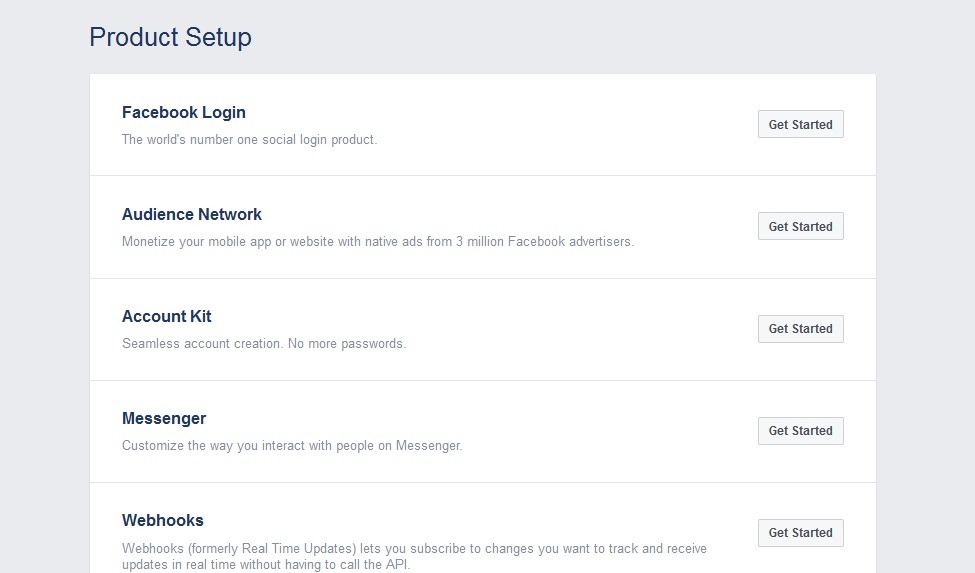Click 'The world's number one social login product' text
975x573 pixels.
pyautogui.click(x=249, y=139)
